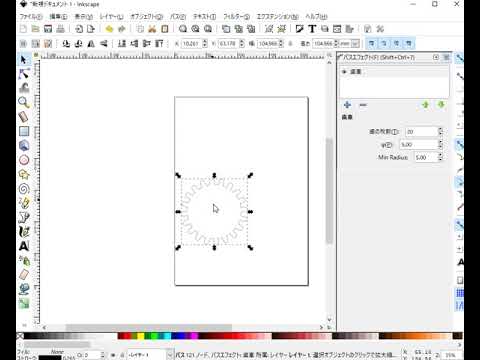The height and width of the screenshot is (360, 480).
Task: Toggle third transform affect button in controls bar
Action: pos(396,44)
